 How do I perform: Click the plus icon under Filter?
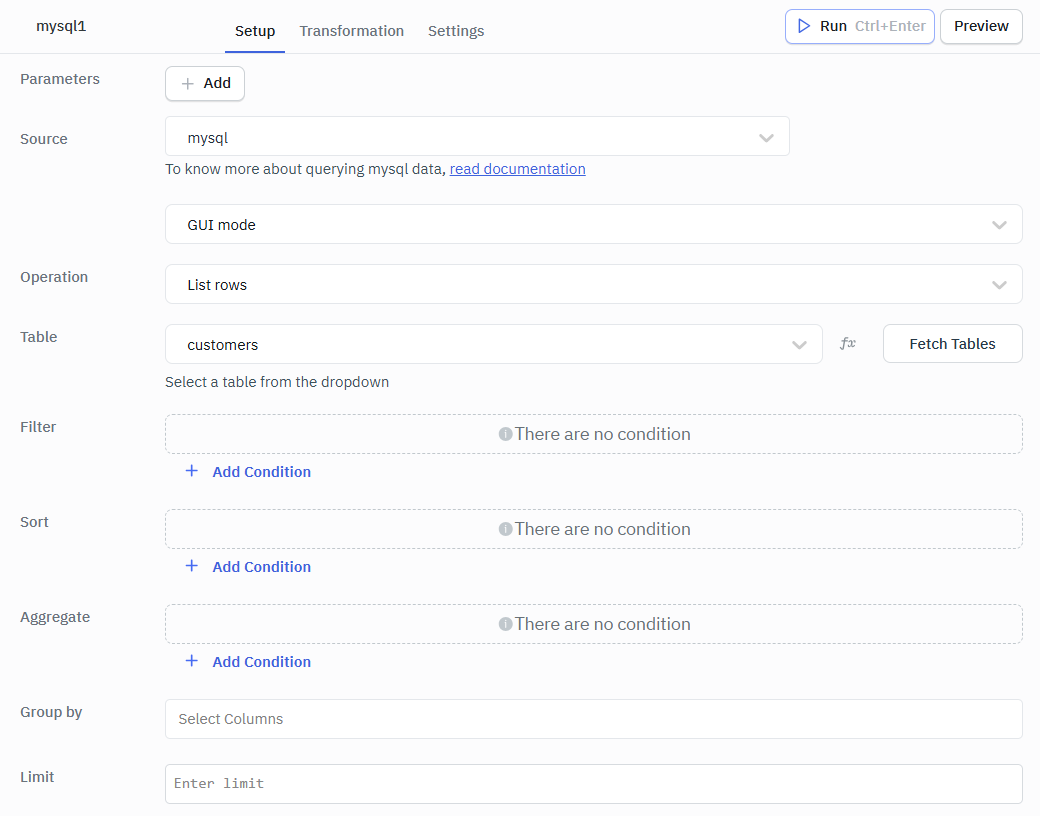tap(192, 471)
